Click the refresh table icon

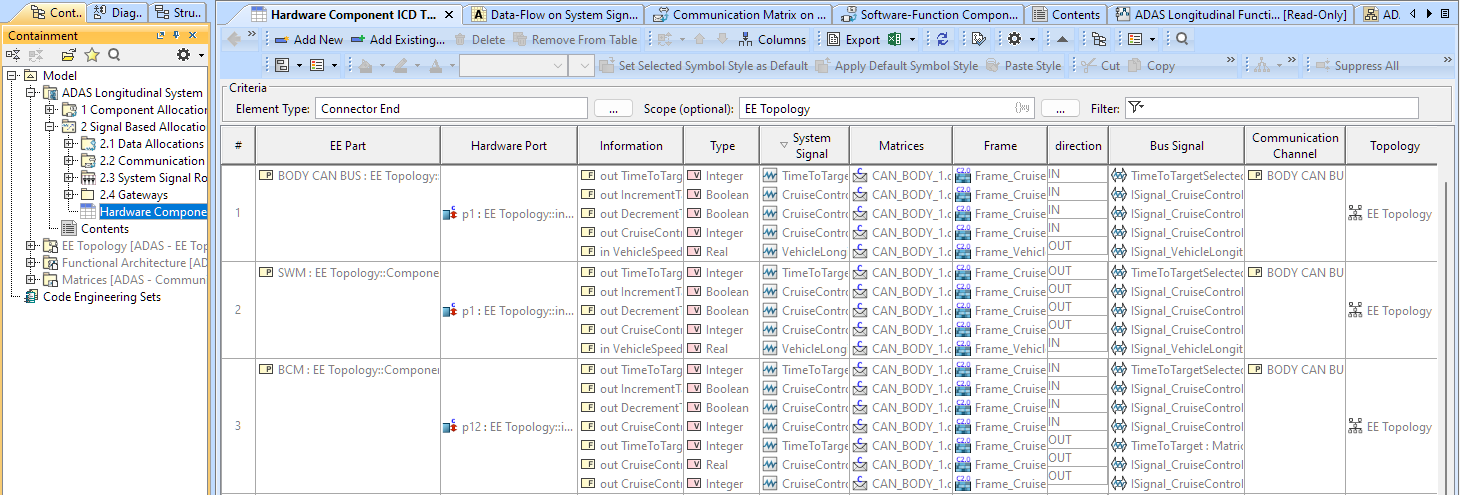(x=942, y=39)
